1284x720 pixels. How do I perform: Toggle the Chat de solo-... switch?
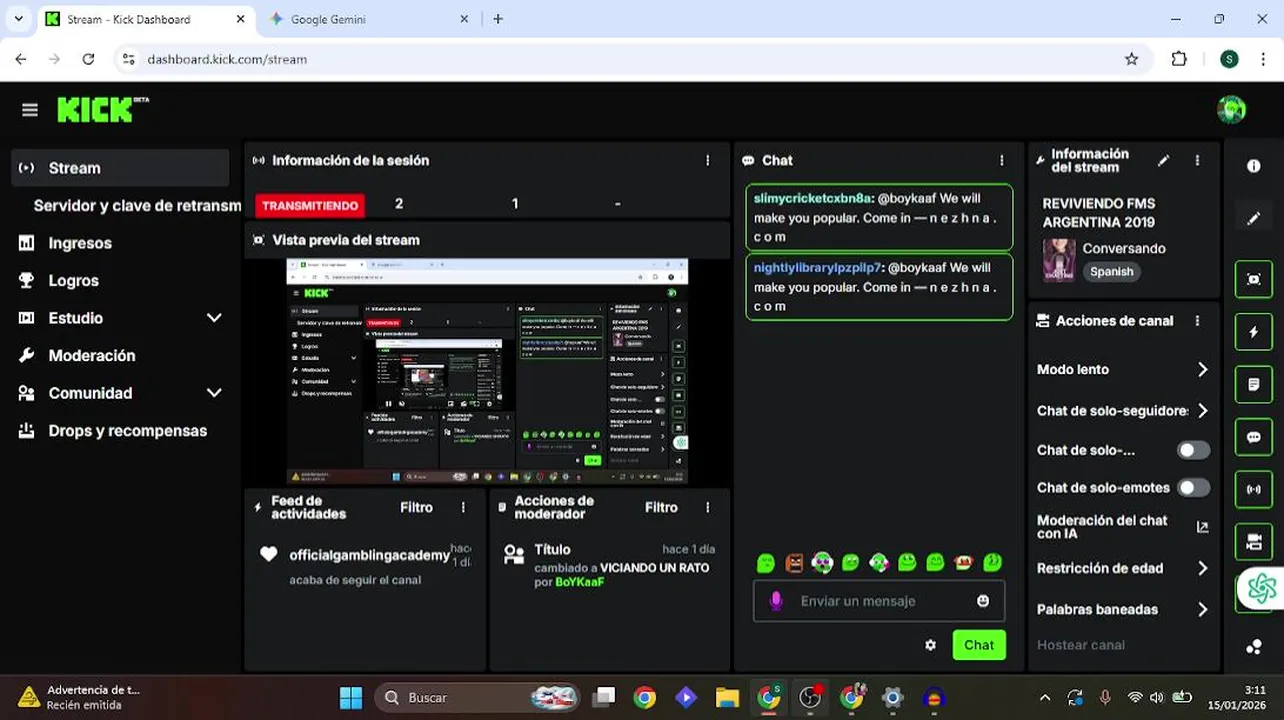point(1193,450)
